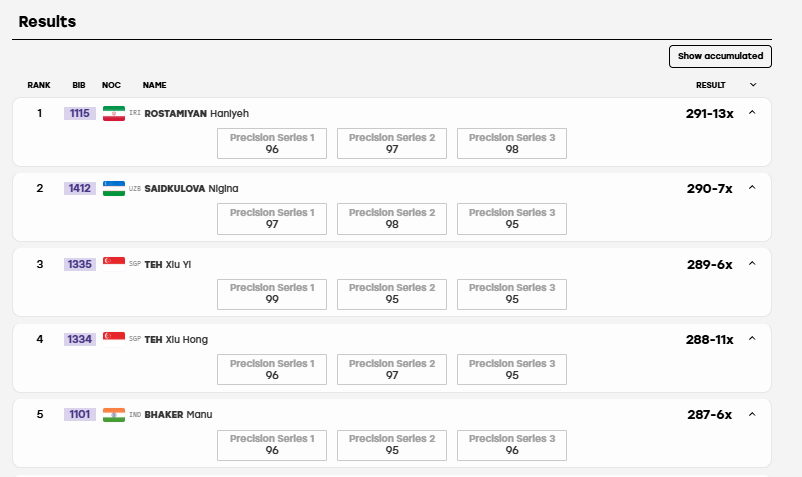Screen dimensions: 802x477
Task: Sort by the RESULT column header
Action: (x=710, y=85)
